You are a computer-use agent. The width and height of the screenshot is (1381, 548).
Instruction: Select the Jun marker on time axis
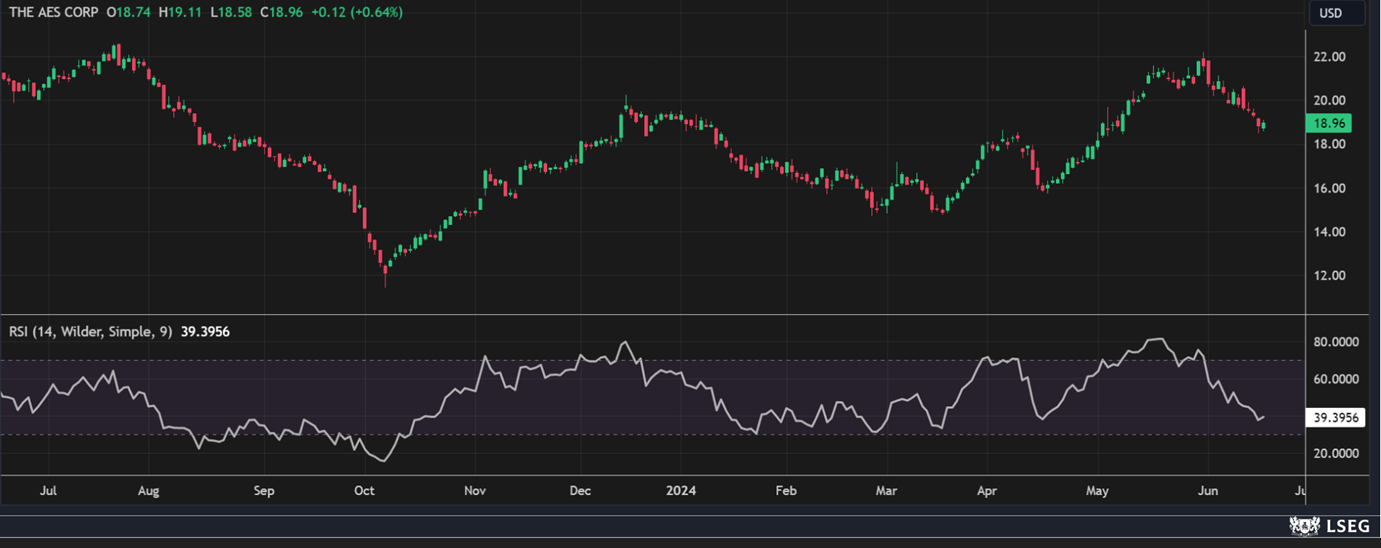(1208, 491)
